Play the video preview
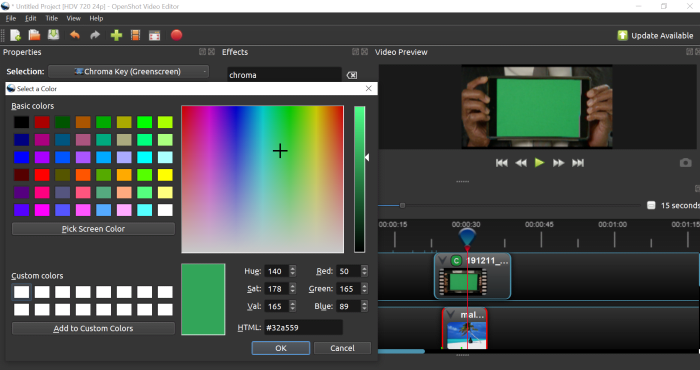This screenshot has height=370, width=700. coord(539,162)
